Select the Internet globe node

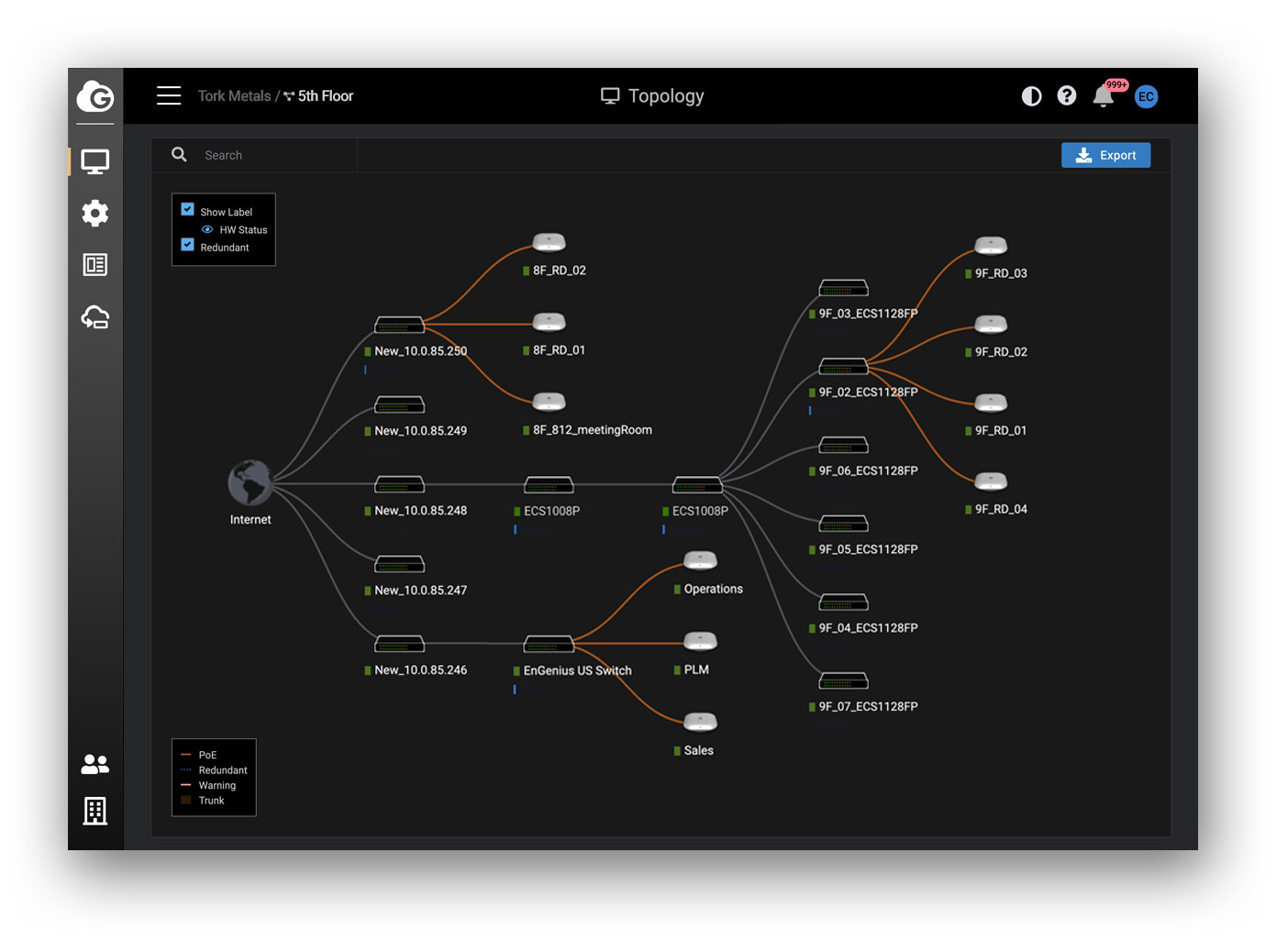[x=250, y=482]
